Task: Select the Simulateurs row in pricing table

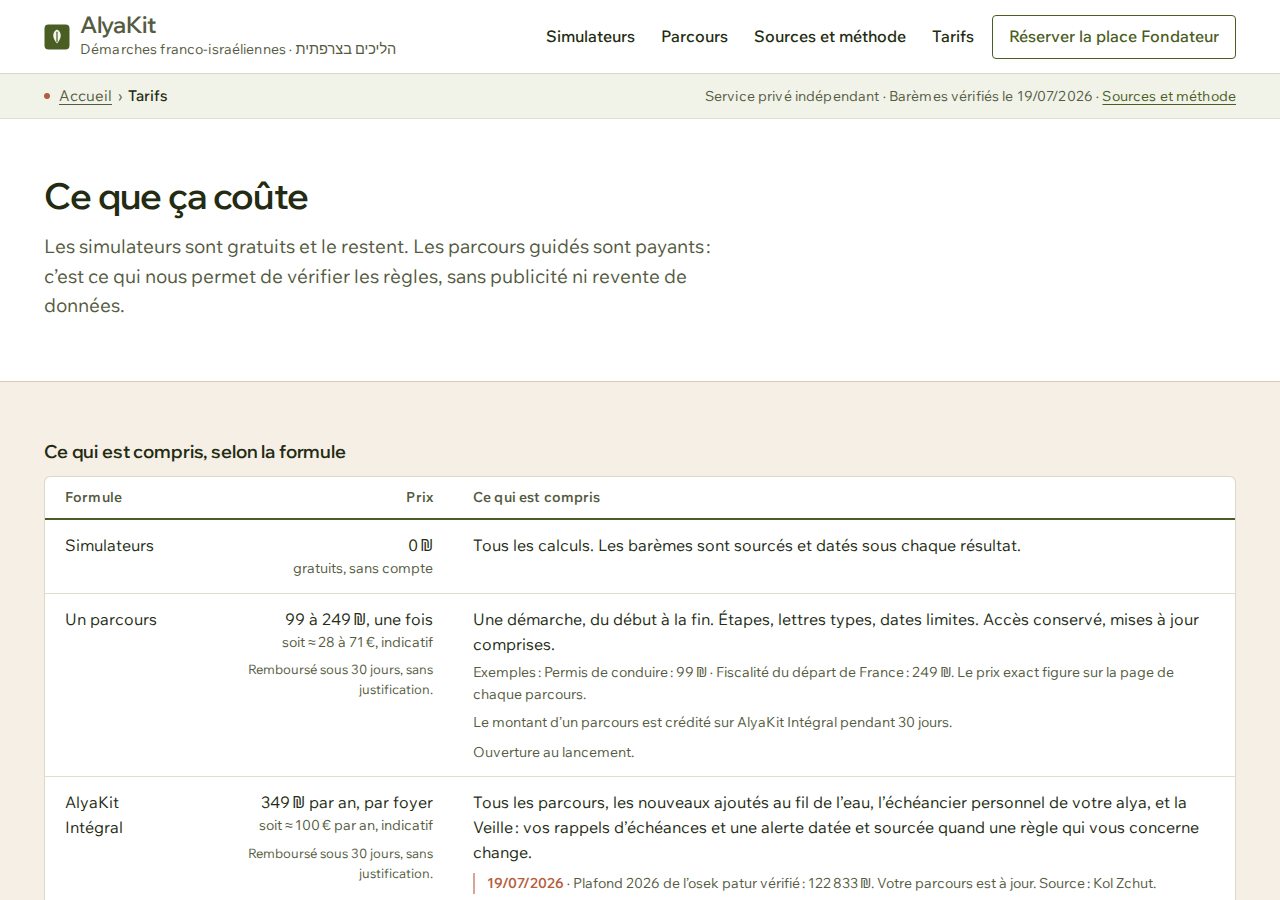Action: pyautogui.click(x=640, y=557)
